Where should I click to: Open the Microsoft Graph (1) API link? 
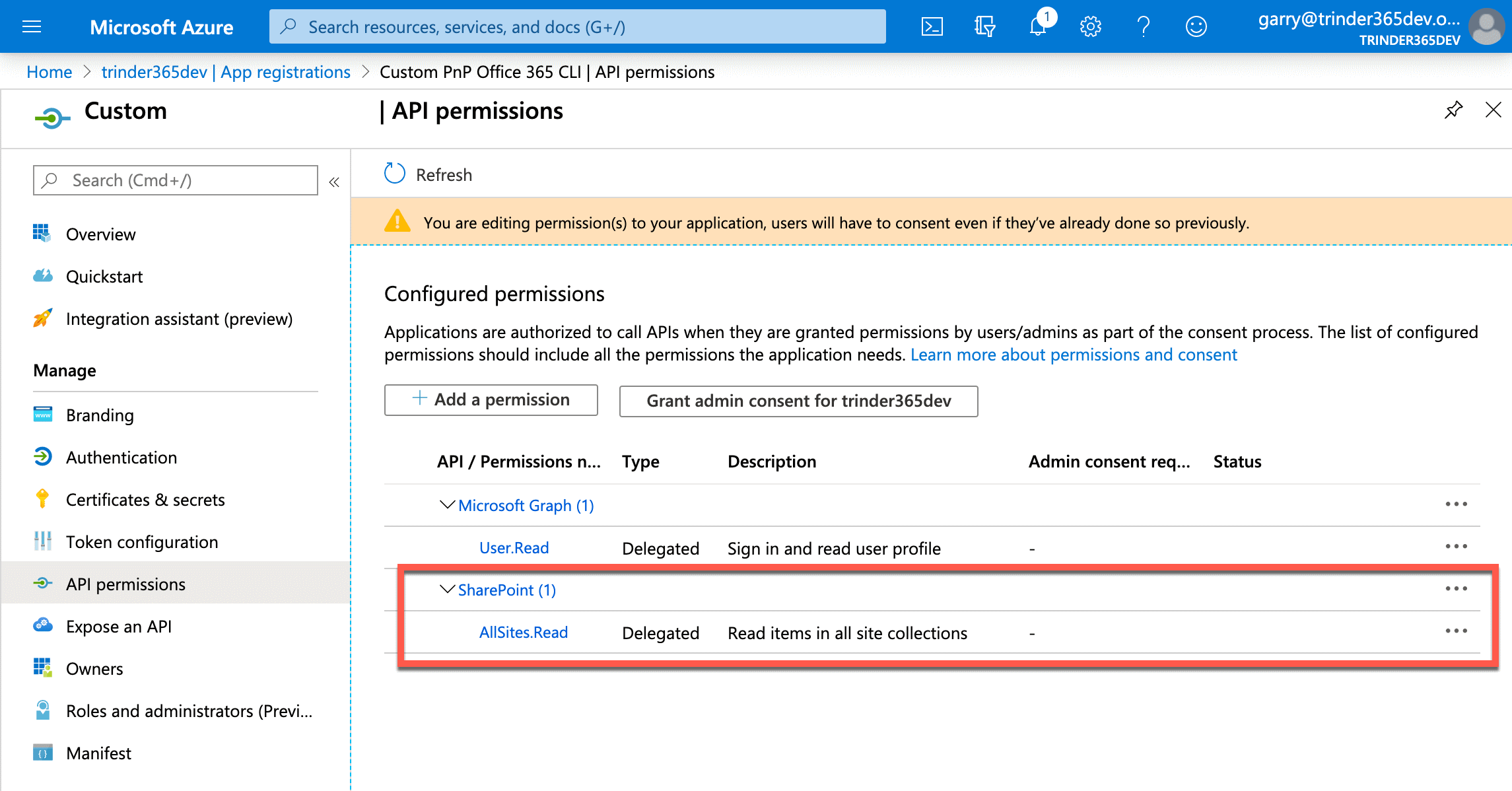(x=526, y=506)
